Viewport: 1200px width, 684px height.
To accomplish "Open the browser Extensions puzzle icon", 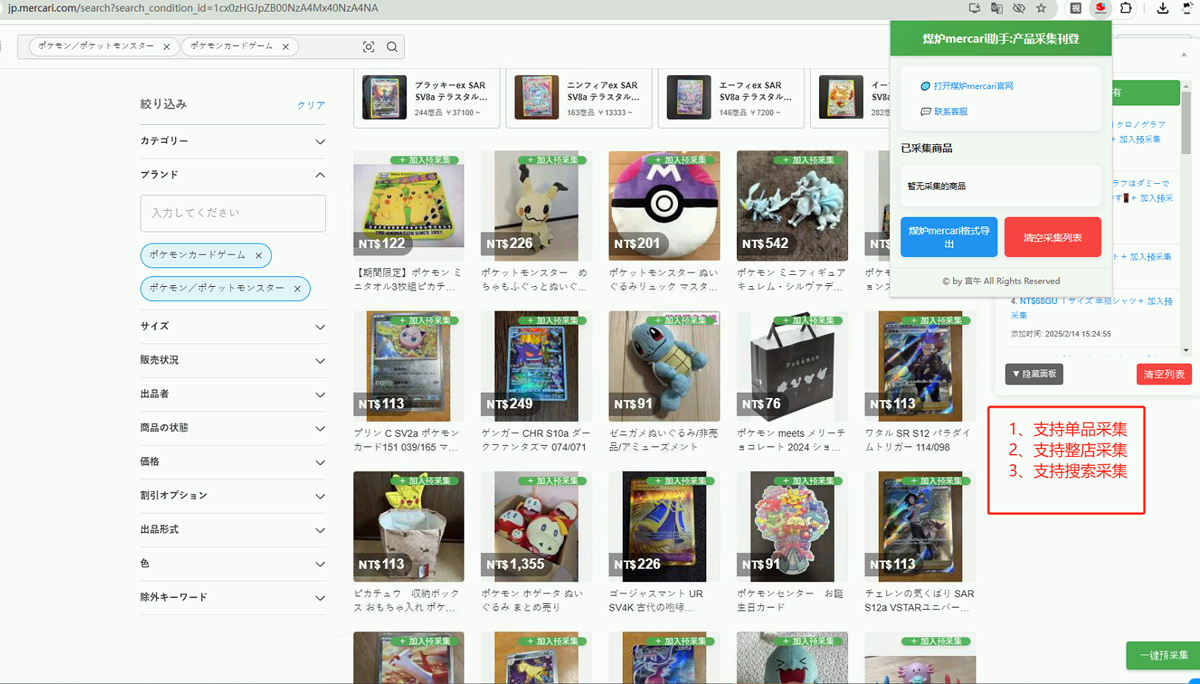I will coord(1126,8).
